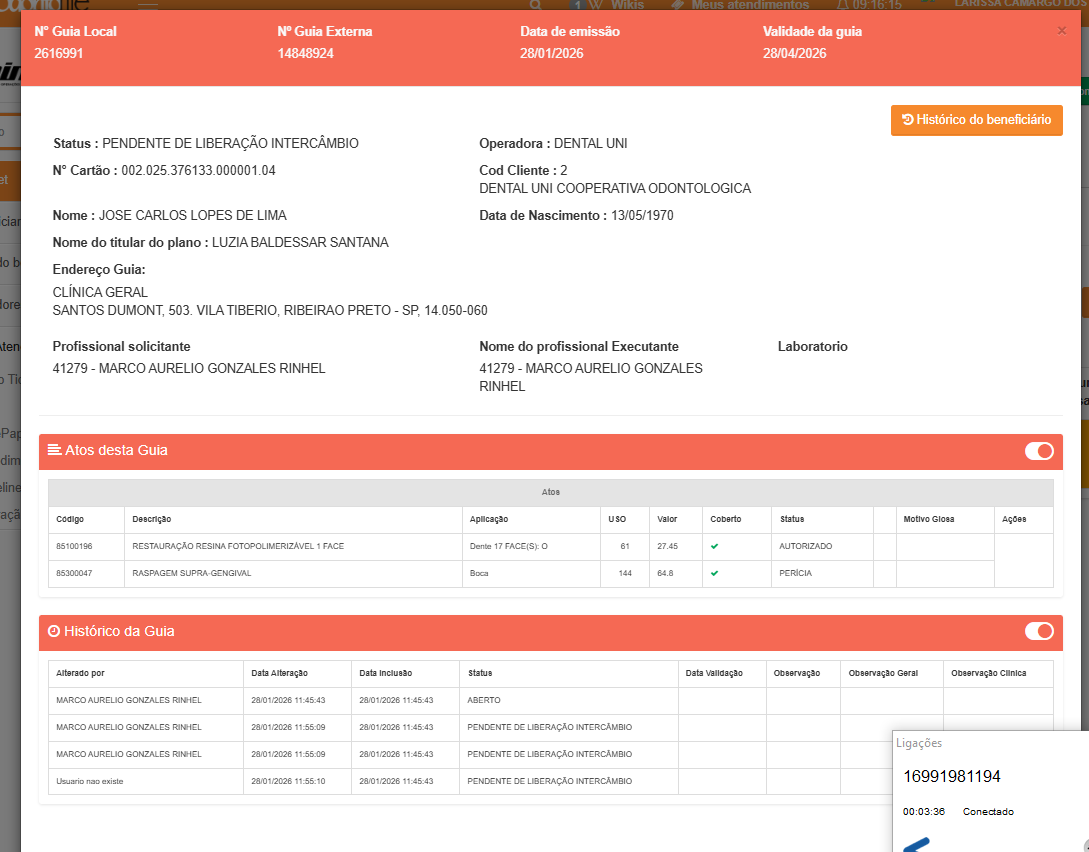The width and height of the screenshot is (1089, 852).
Task: Expand the Larissa Camargo user menu
Action: point(1020,5)
